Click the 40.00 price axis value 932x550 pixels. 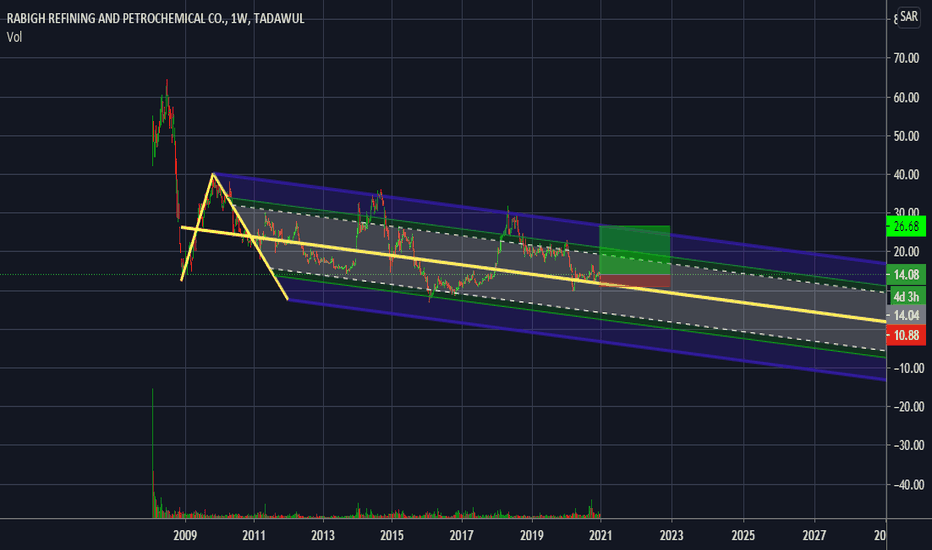click(x=906, y=175)
